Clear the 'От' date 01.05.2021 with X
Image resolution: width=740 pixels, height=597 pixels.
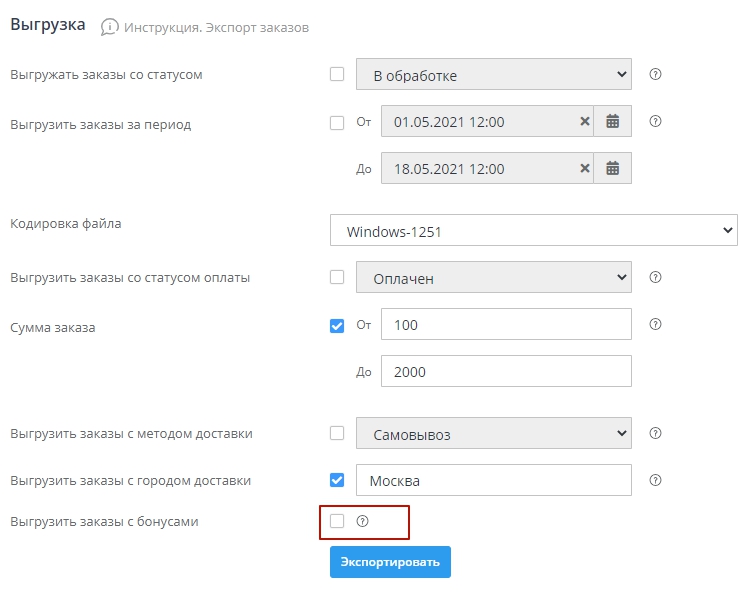[585, 121]
